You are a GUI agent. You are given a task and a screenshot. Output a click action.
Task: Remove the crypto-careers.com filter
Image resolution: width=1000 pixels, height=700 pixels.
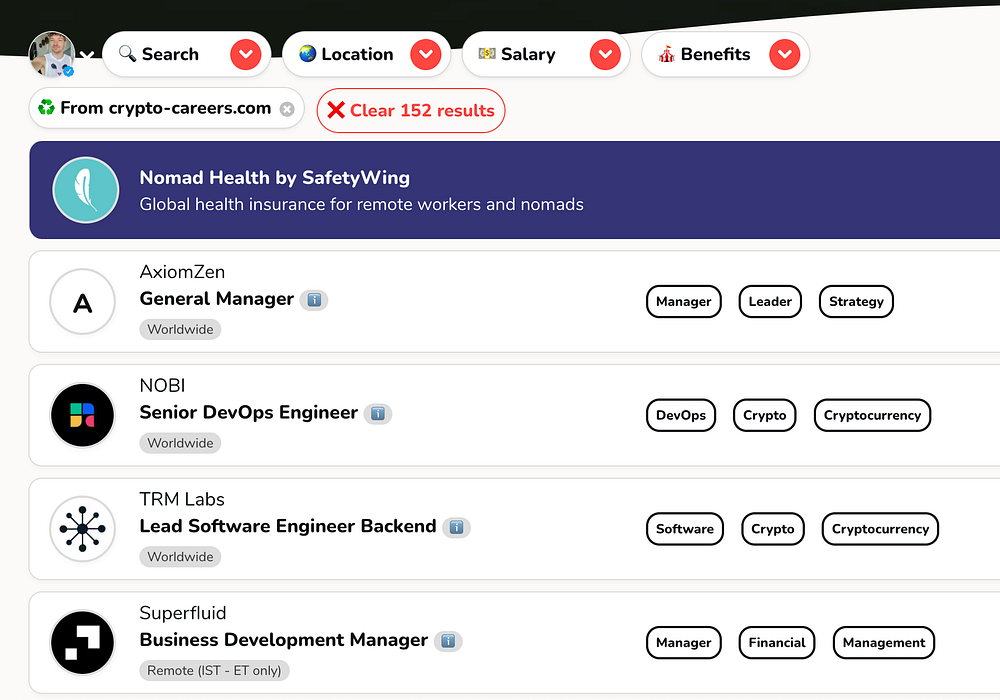pyautogui.click(x=287, y=109)
